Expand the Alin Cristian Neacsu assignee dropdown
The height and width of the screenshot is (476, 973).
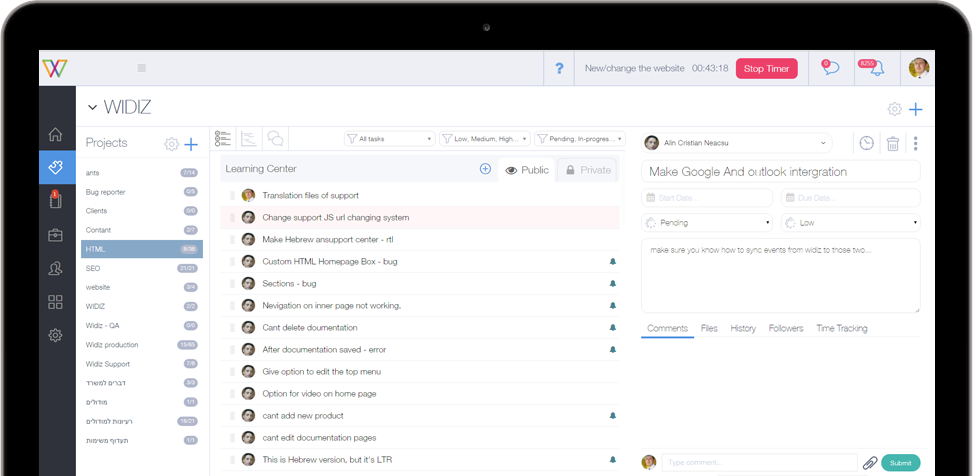[737, 143]
